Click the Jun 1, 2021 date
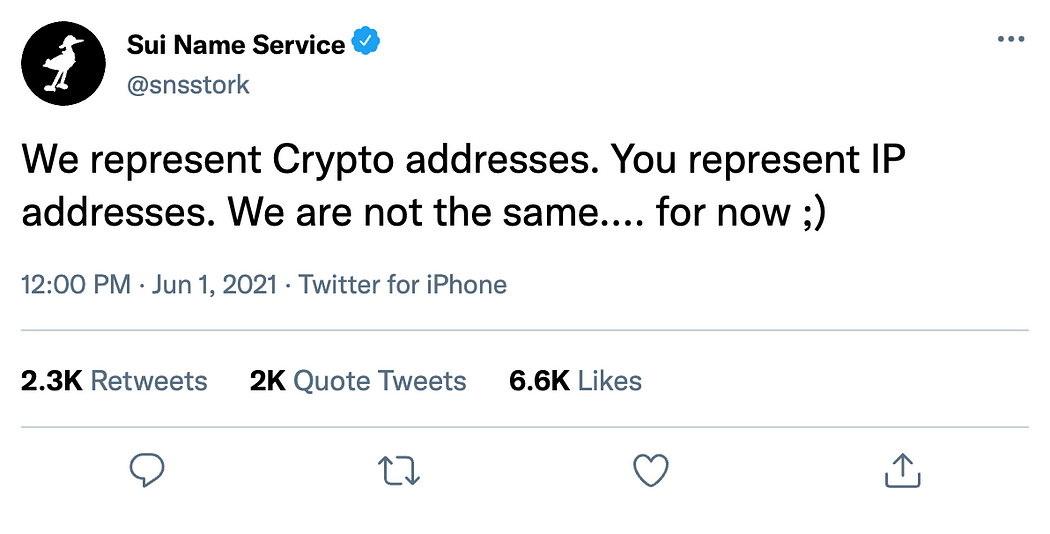Screen dimensions: 1050x534 point(214,285)
